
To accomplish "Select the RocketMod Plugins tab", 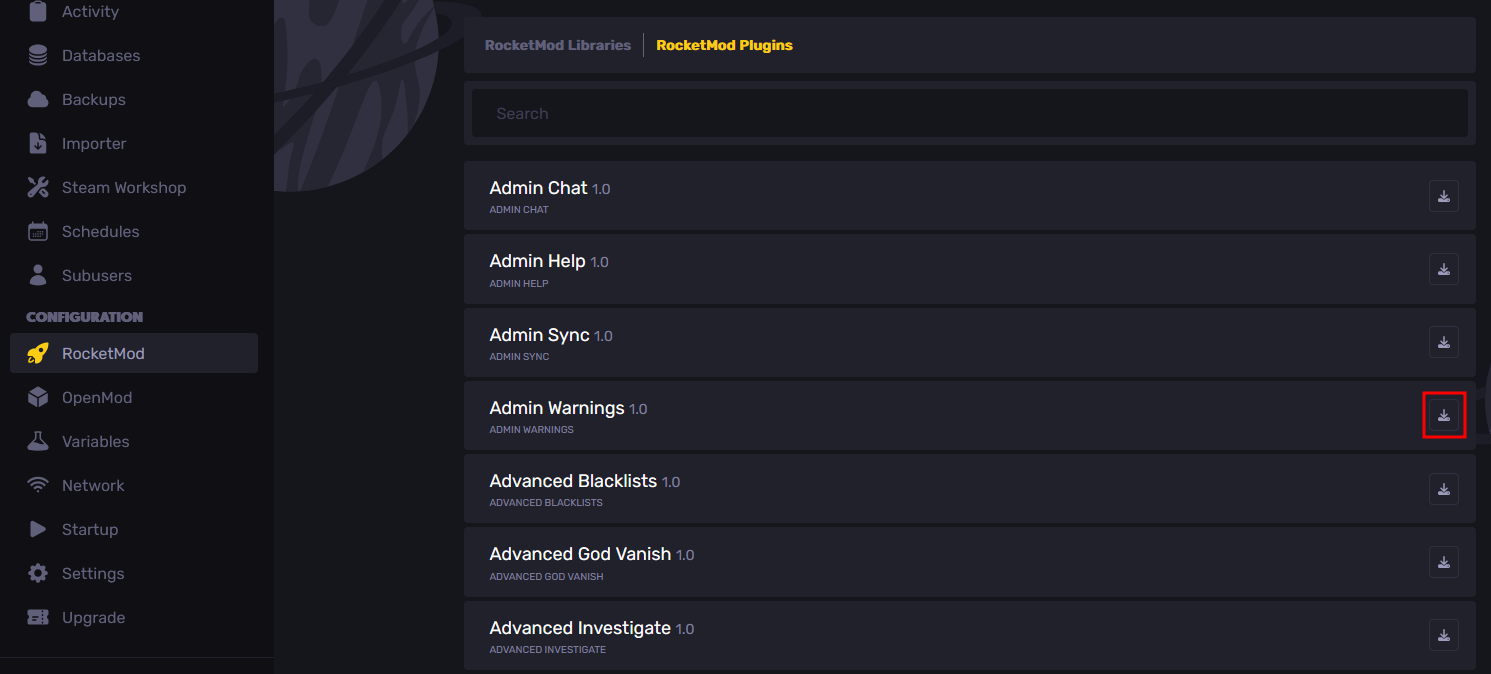I will pos(724,45).
